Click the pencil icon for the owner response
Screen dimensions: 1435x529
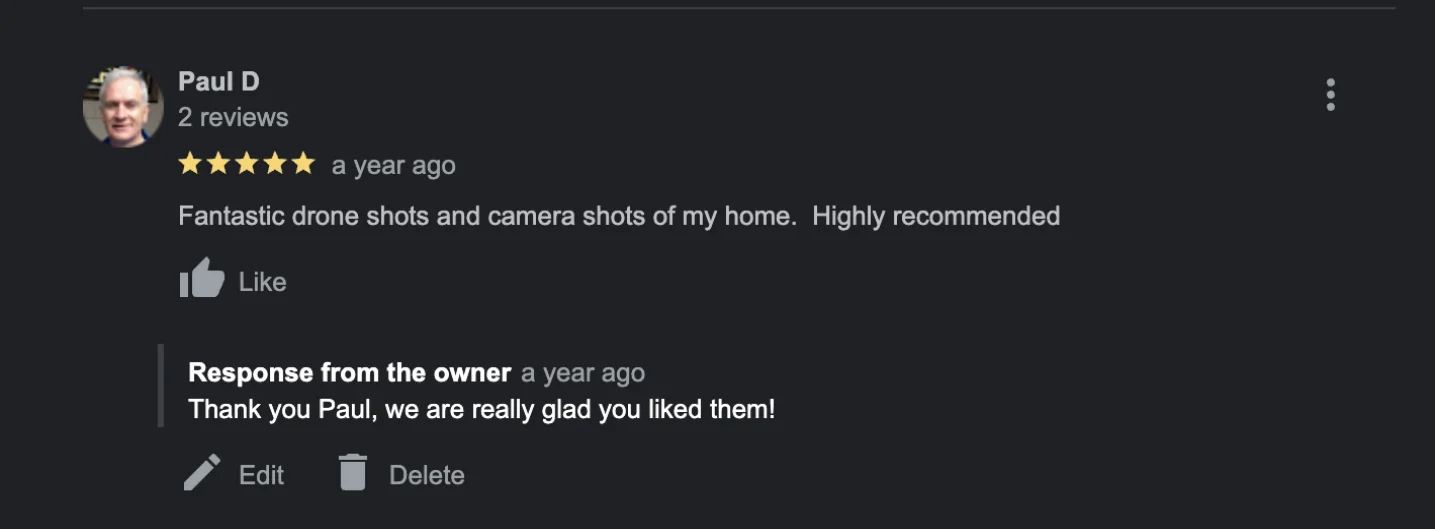(202, 473)
